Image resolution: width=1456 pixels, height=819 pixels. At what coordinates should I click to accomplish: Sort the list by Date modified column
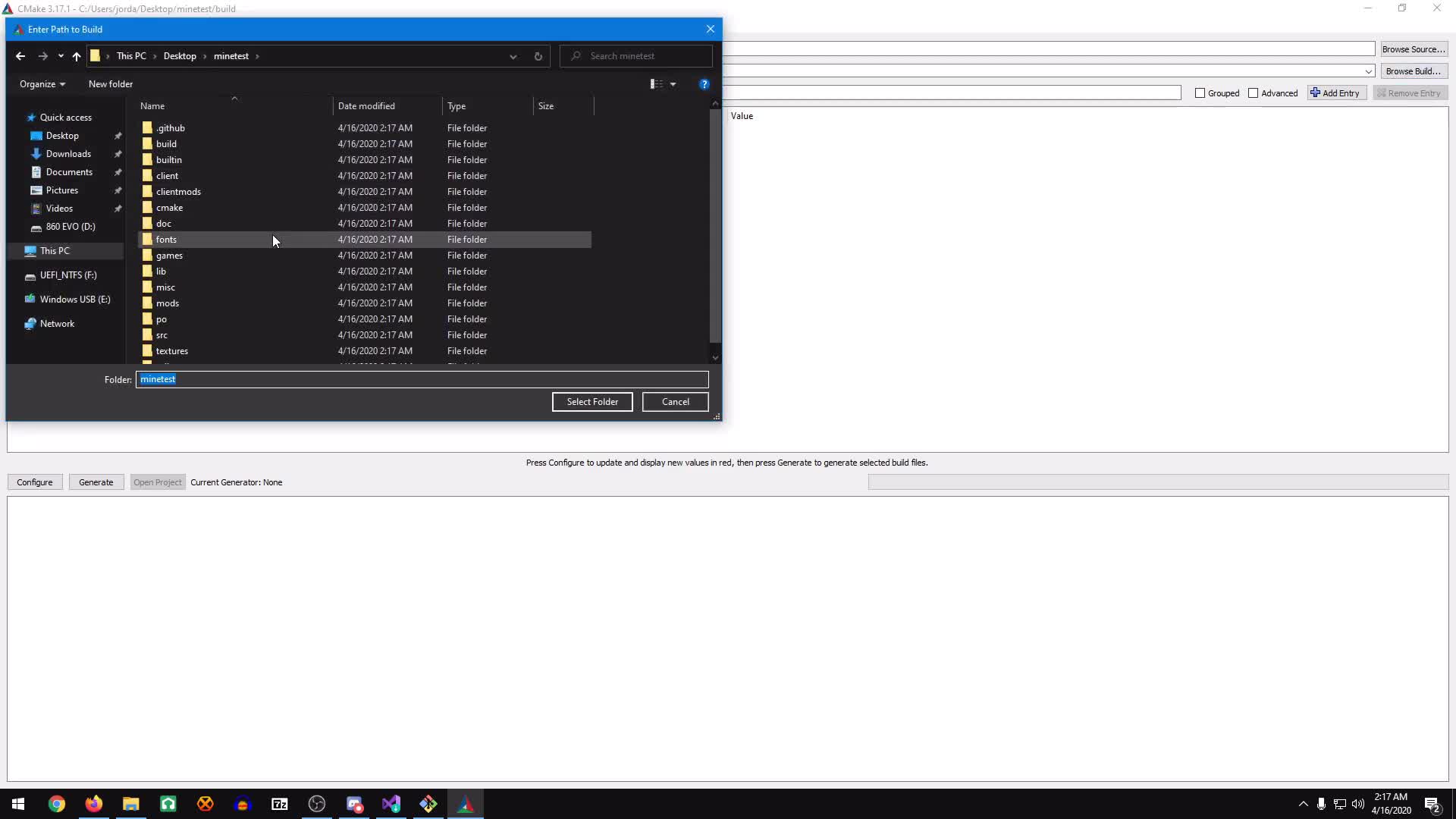(366, 106)
